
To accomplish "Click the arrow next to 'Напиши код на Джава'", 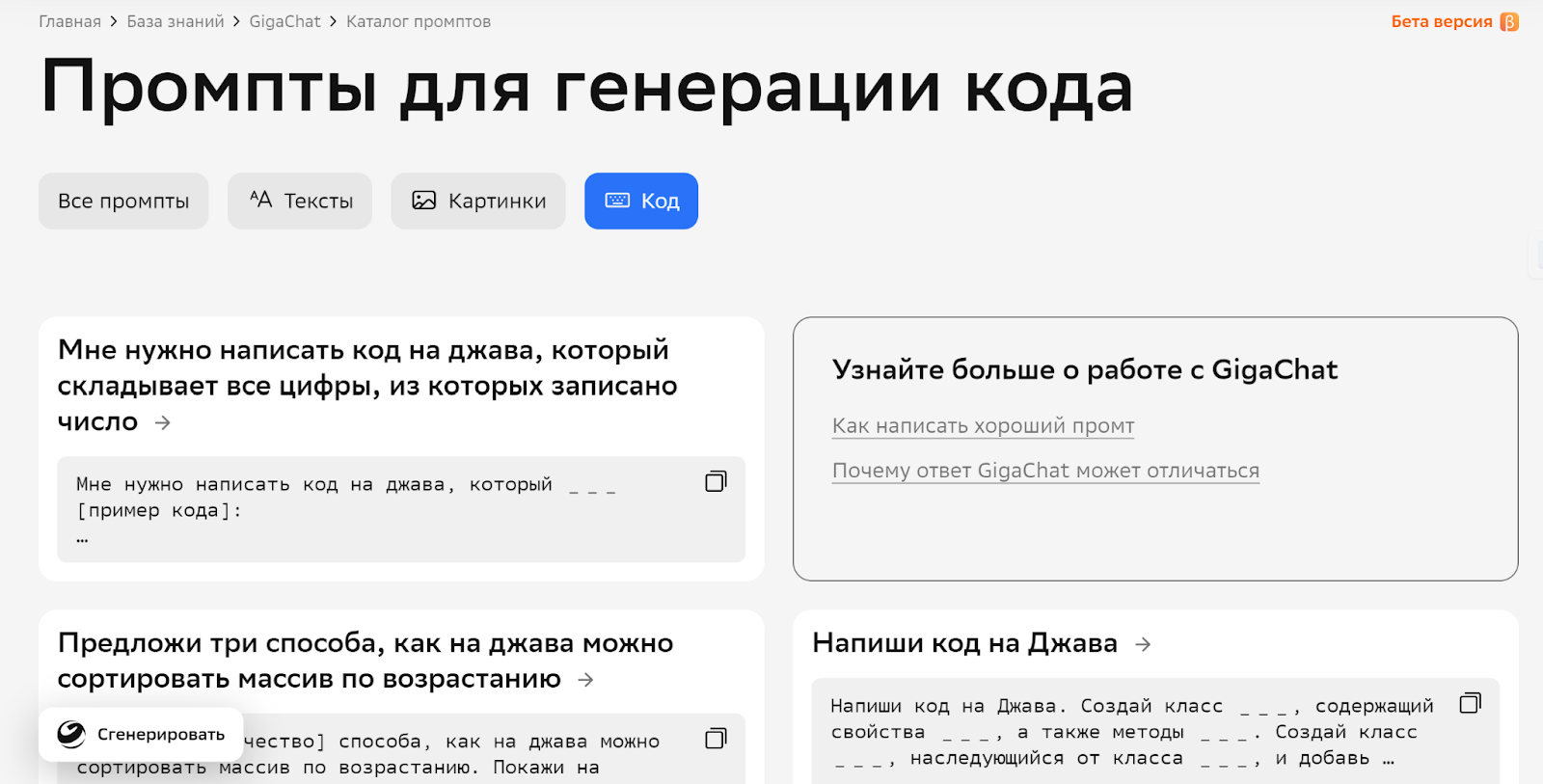I will pyautogui.click(x=1143, y=644).
